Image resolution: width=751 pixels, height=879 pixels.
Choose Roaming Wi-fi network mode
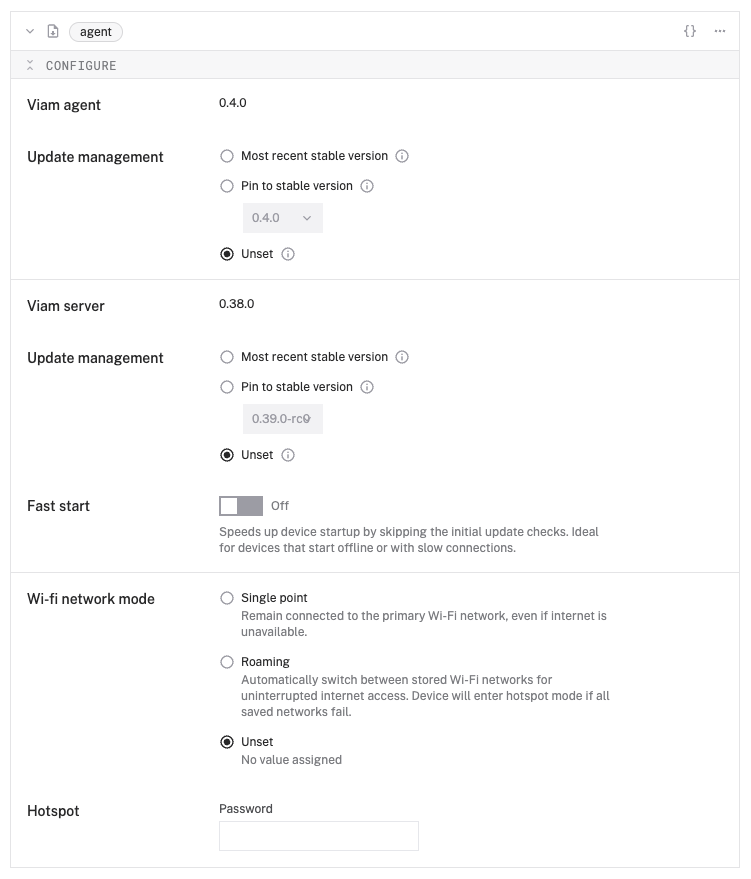227,662
